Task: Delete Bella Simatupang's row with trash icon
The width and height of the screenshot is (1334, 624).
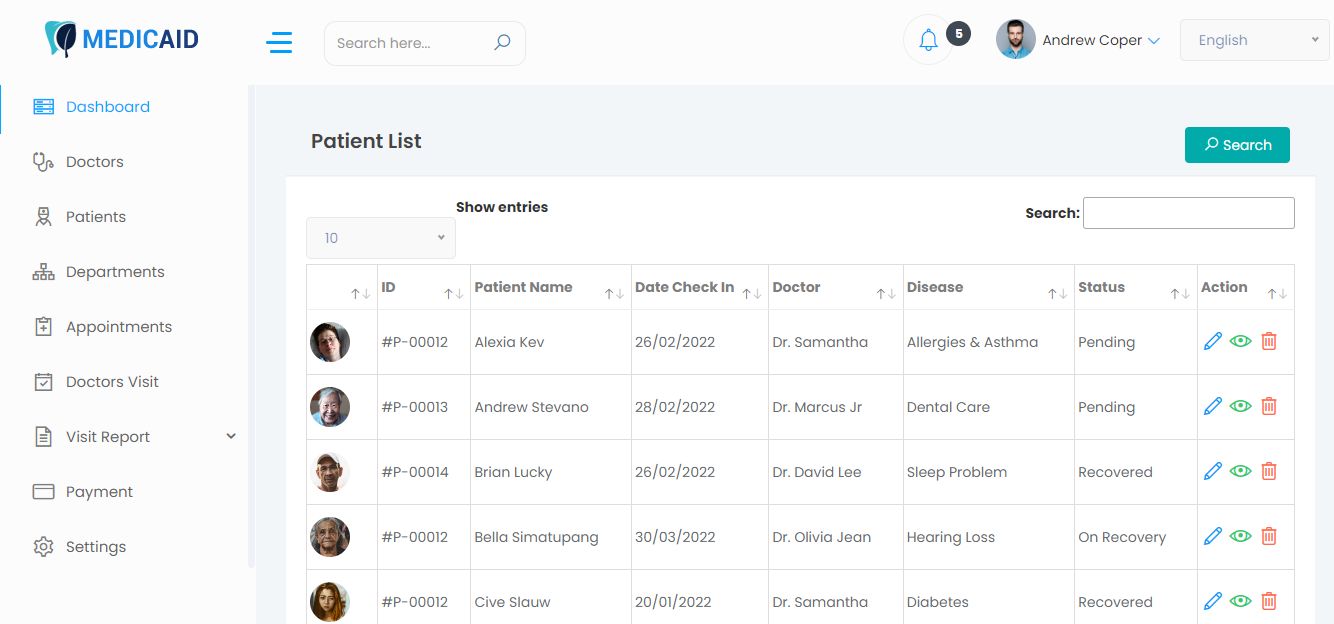Action: pyautogui.click(x=1268, y=536)
